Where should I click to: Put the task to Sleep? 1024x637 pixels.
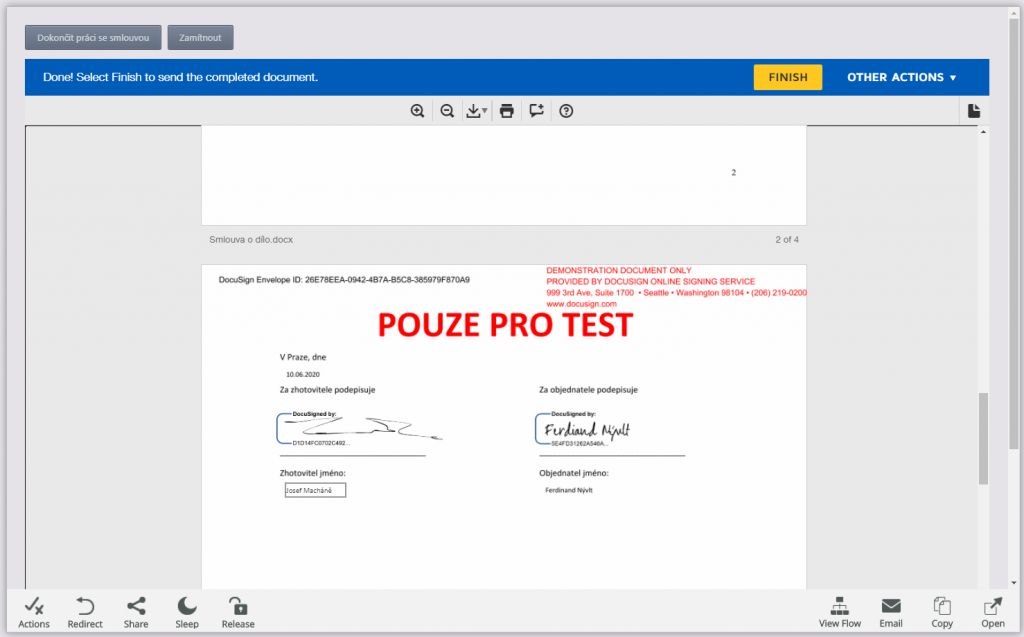[x=187, y=612]
